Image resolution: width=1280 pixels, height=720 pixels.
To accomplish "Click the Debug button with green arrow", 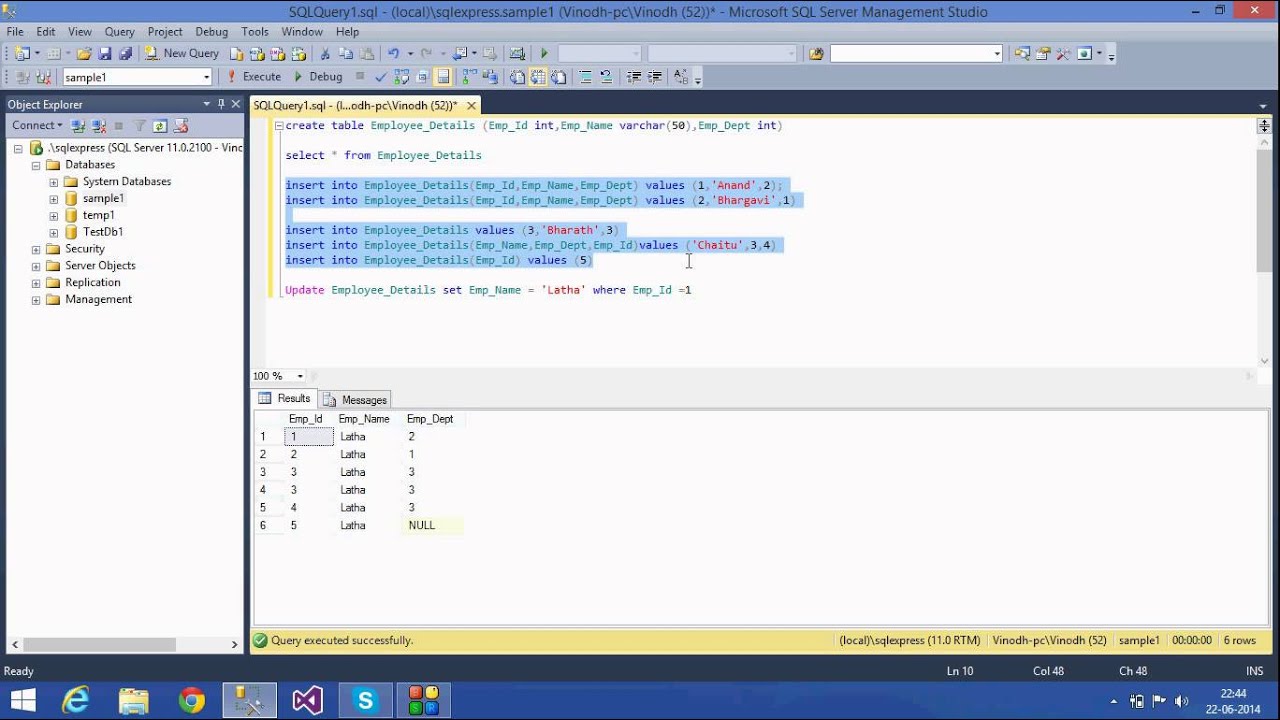I will click(x=318, y=77).
